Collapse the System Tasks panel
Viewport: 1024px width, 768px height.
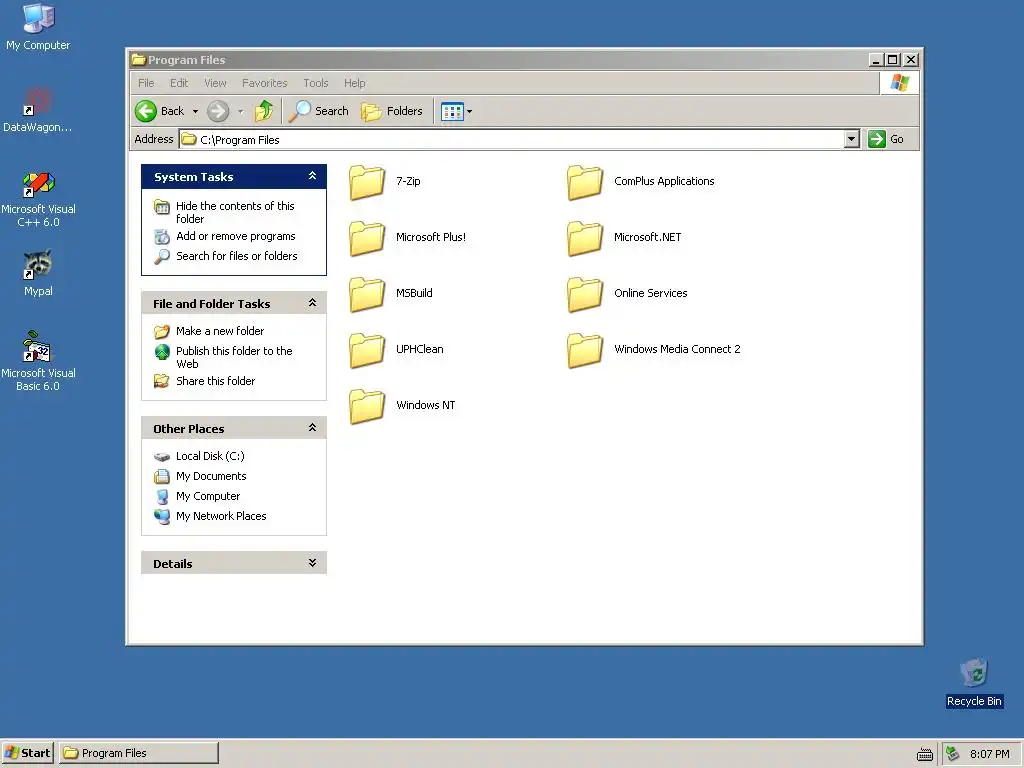click(312, 176)
